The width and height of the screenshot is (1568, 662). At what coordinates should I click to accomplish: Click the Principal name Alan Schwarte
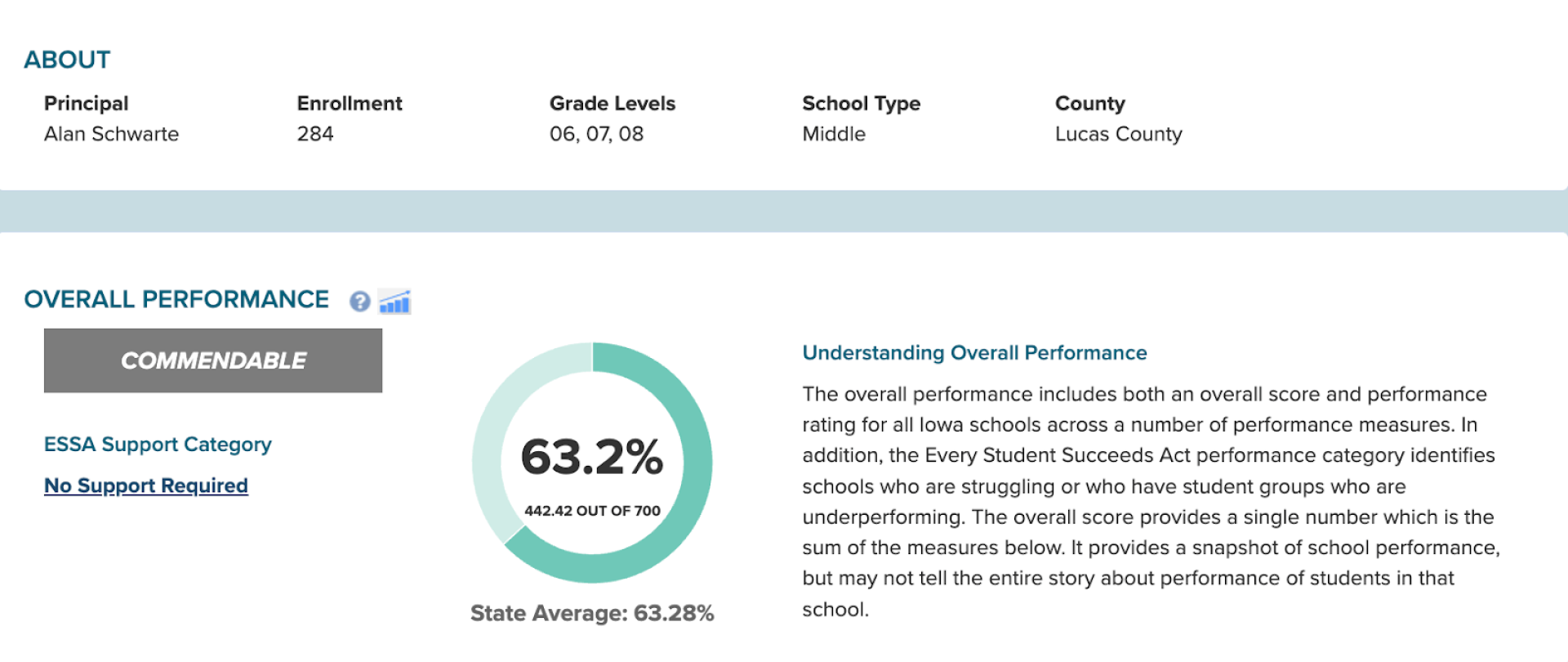(111, 134)
